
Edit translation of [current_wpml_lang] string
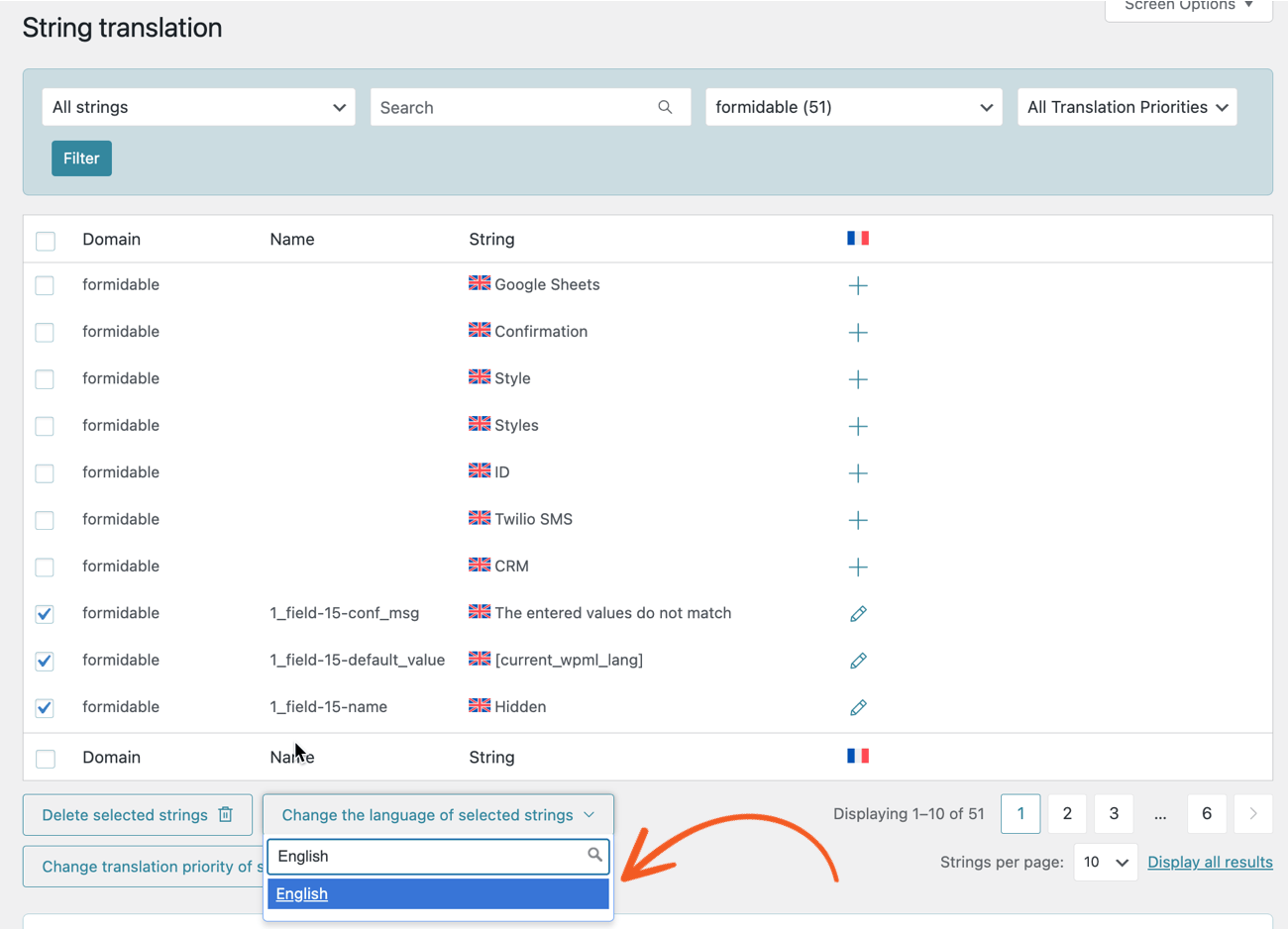pos(858,661)
